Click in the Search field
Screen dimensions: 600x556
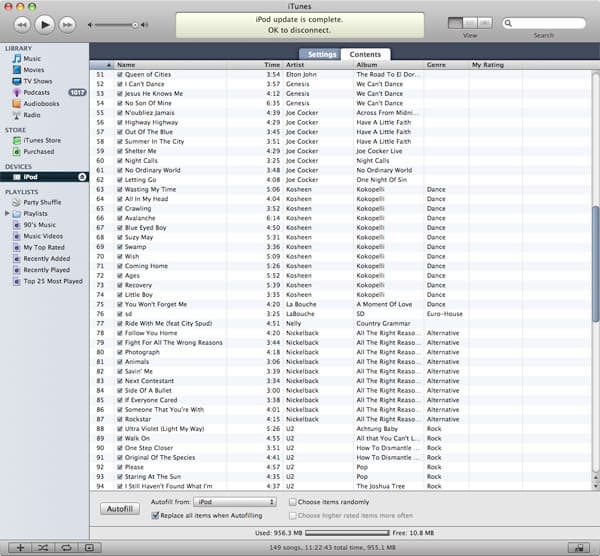(544, 23)
